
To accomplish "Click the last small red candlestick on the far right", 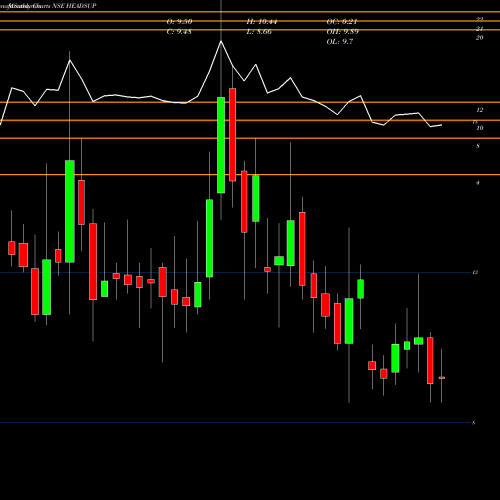I will 442,378.
